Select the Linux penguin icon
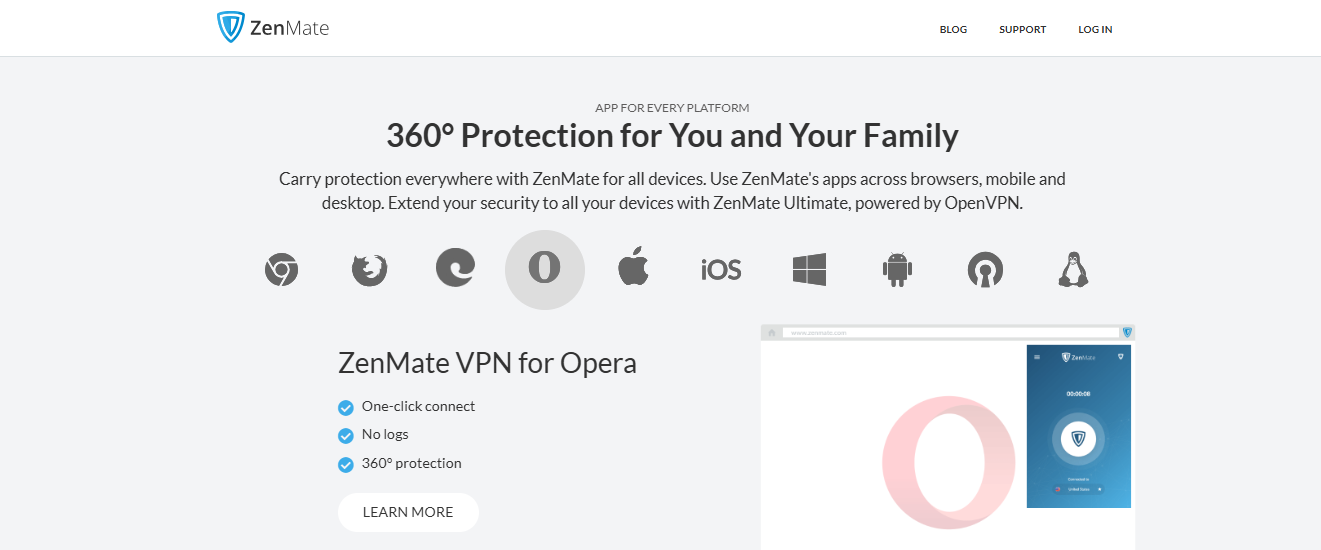 [x=1073, y=269]
